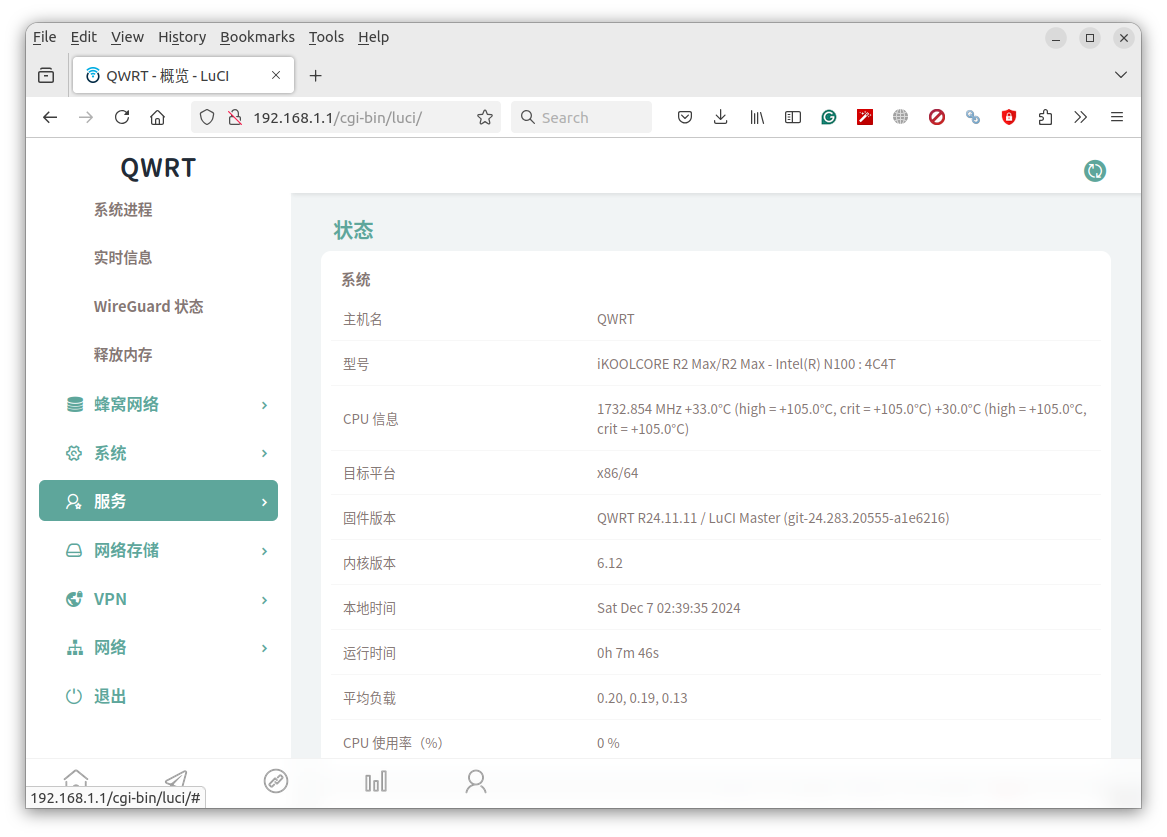Reload the current page
Viewport: 1167px width, 837px height.
pyautogui.click(x=122, y=118)
